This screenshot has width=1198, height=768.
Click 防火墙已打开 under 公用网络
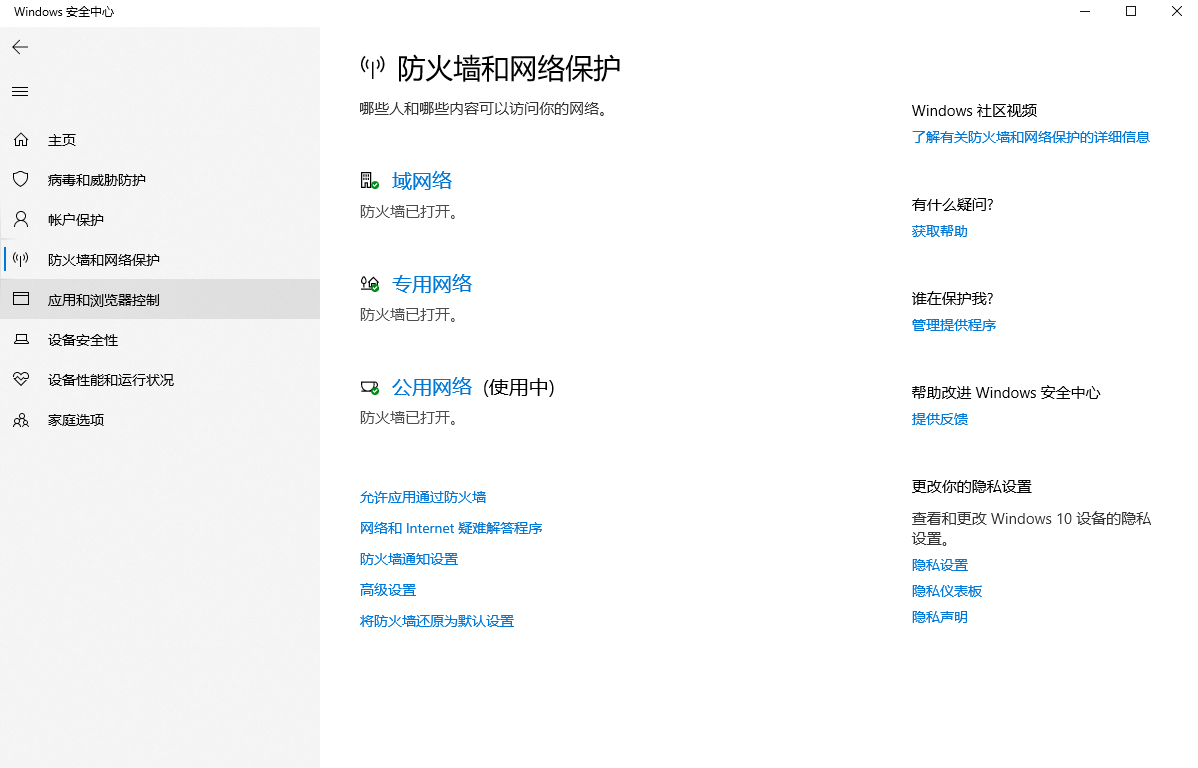pos(409,418)
